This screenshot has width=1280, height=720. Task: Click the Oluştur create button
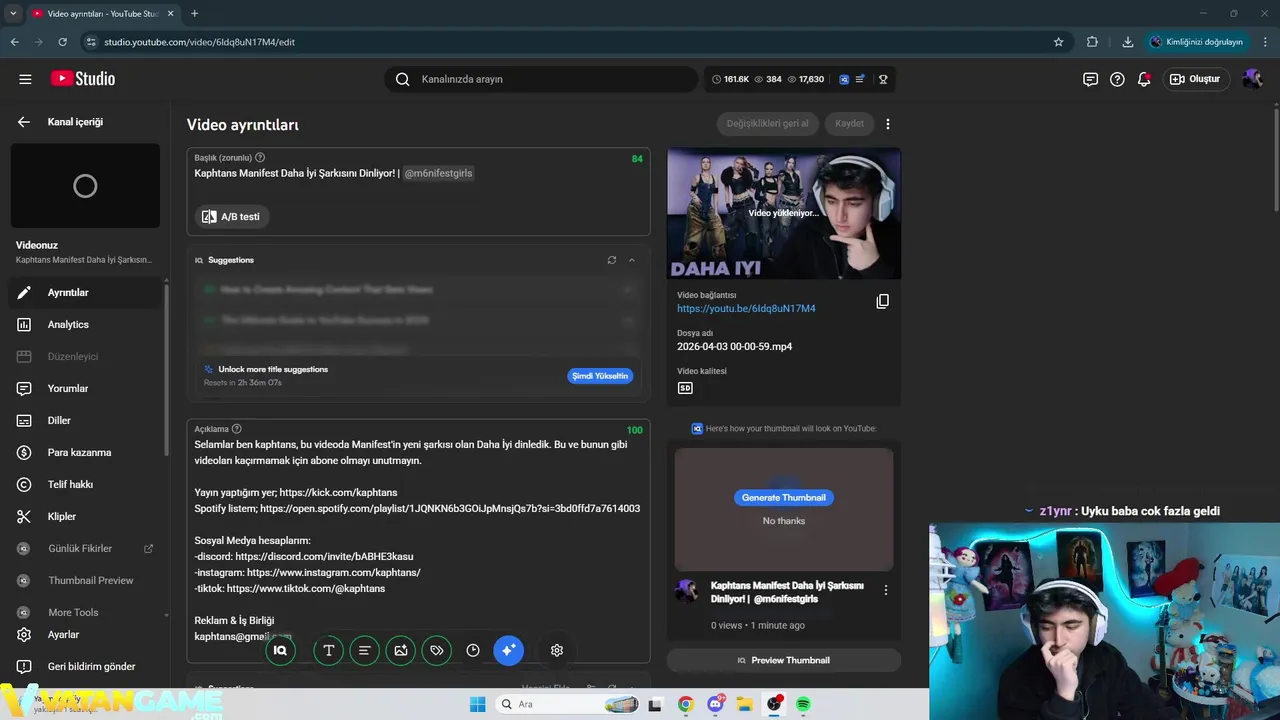tap(1196, 79)
